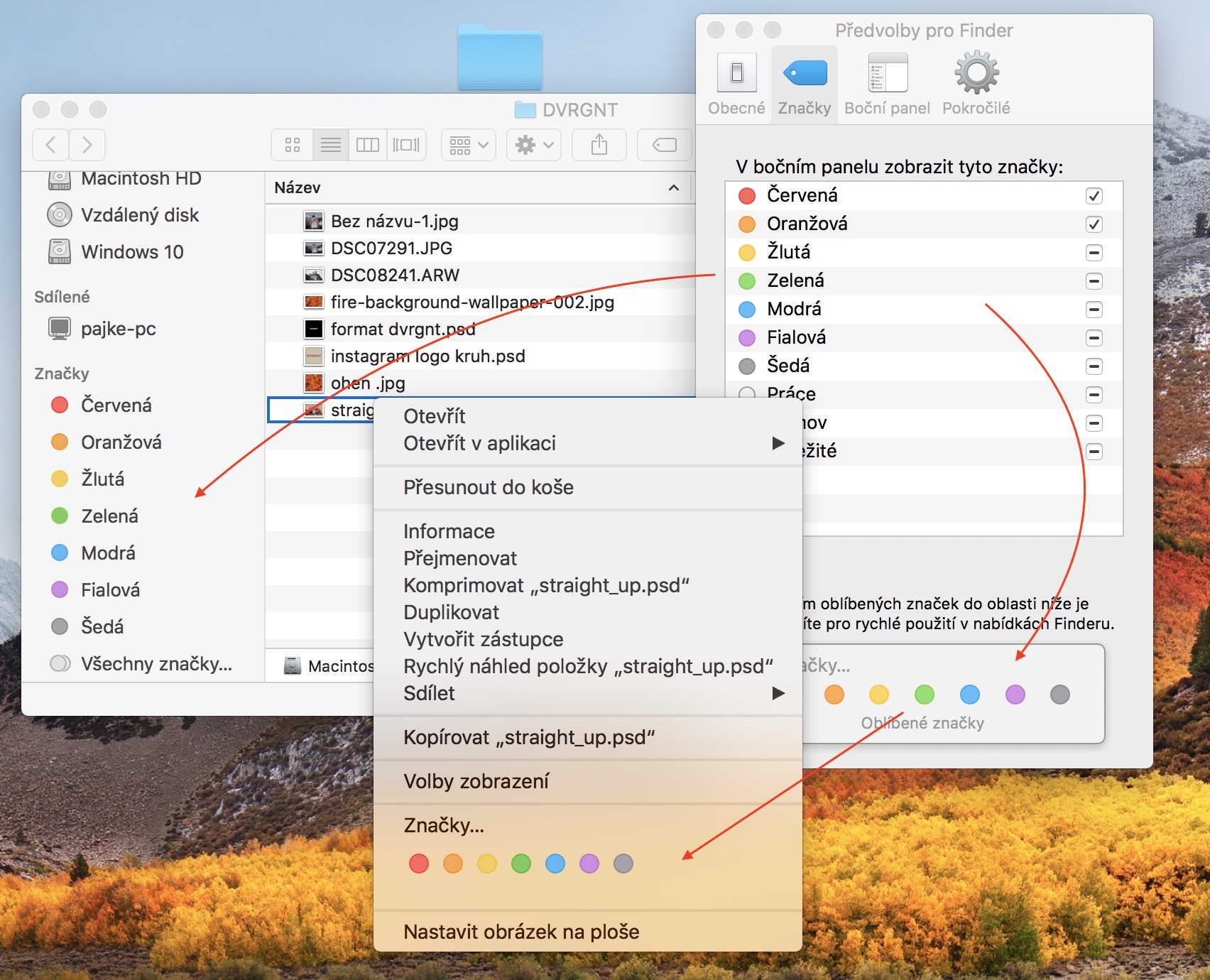Select file DSC08241.ARW
This screenshot has width=1210, height=980.
pyautogui.click(x=395, y=275)
